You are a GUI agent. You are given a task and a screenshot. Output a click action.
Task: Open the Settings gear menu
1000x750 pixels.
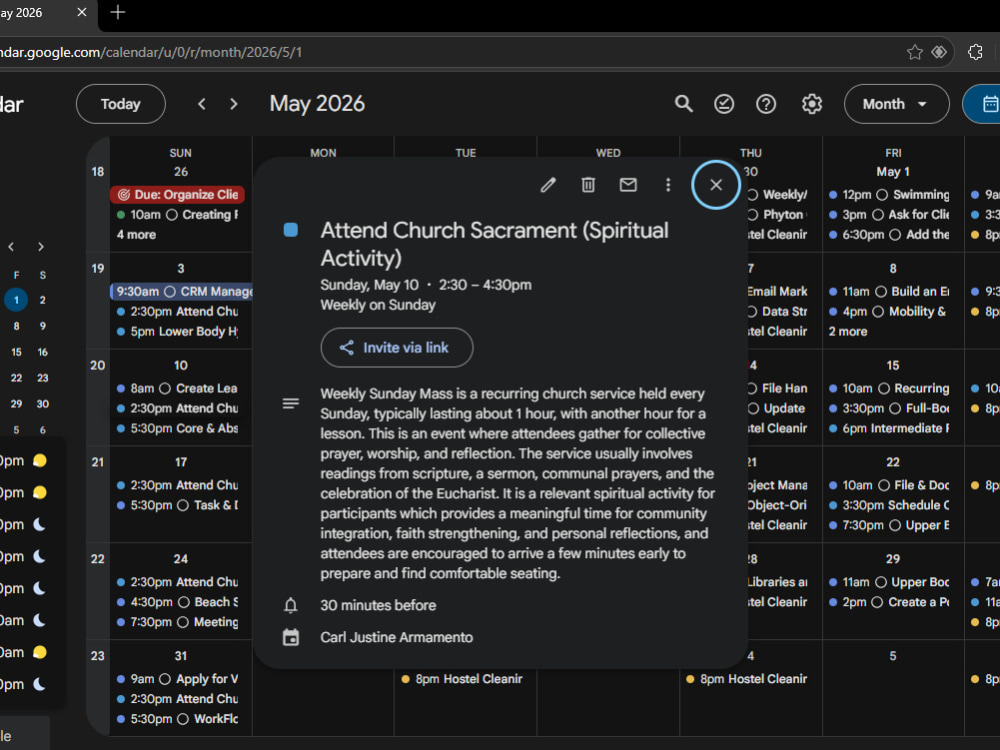click(812, 104)
